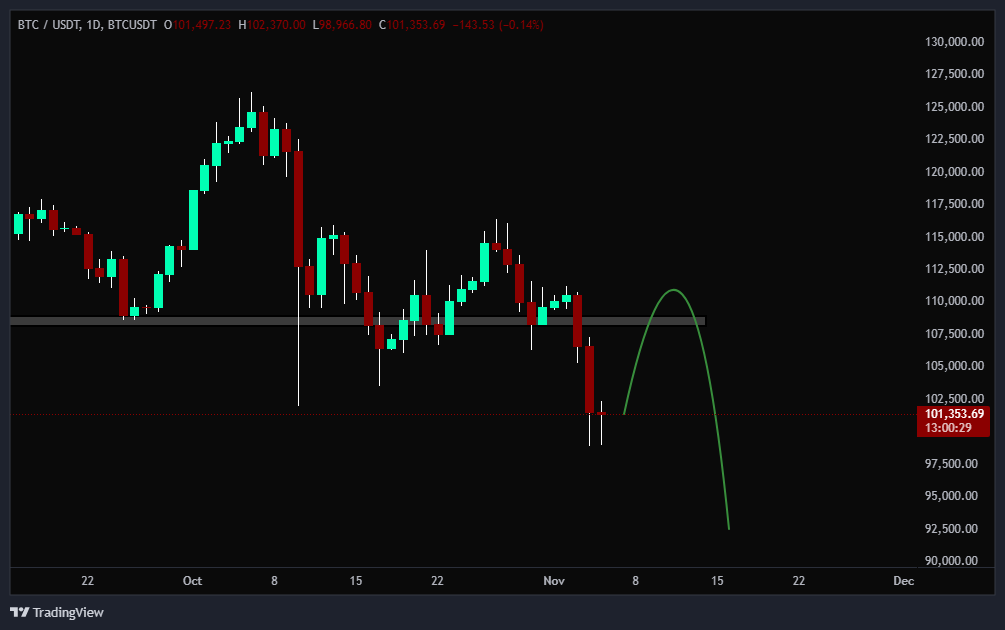Click the low price value 98,966.80
The image size is (1005, 630).
345,24
